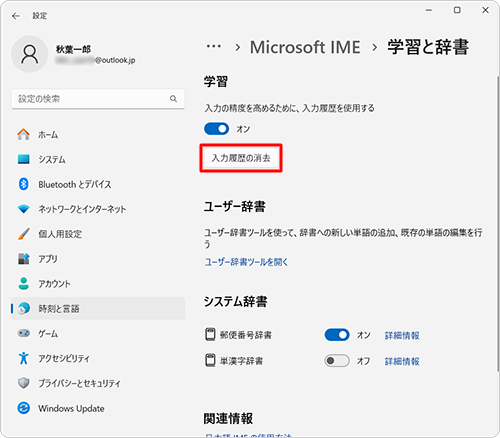Open ユーザー辞書ツールを開く link
The width and height of the screenshot is (500, 438).
pyautogui.click(x=246, y=262)
